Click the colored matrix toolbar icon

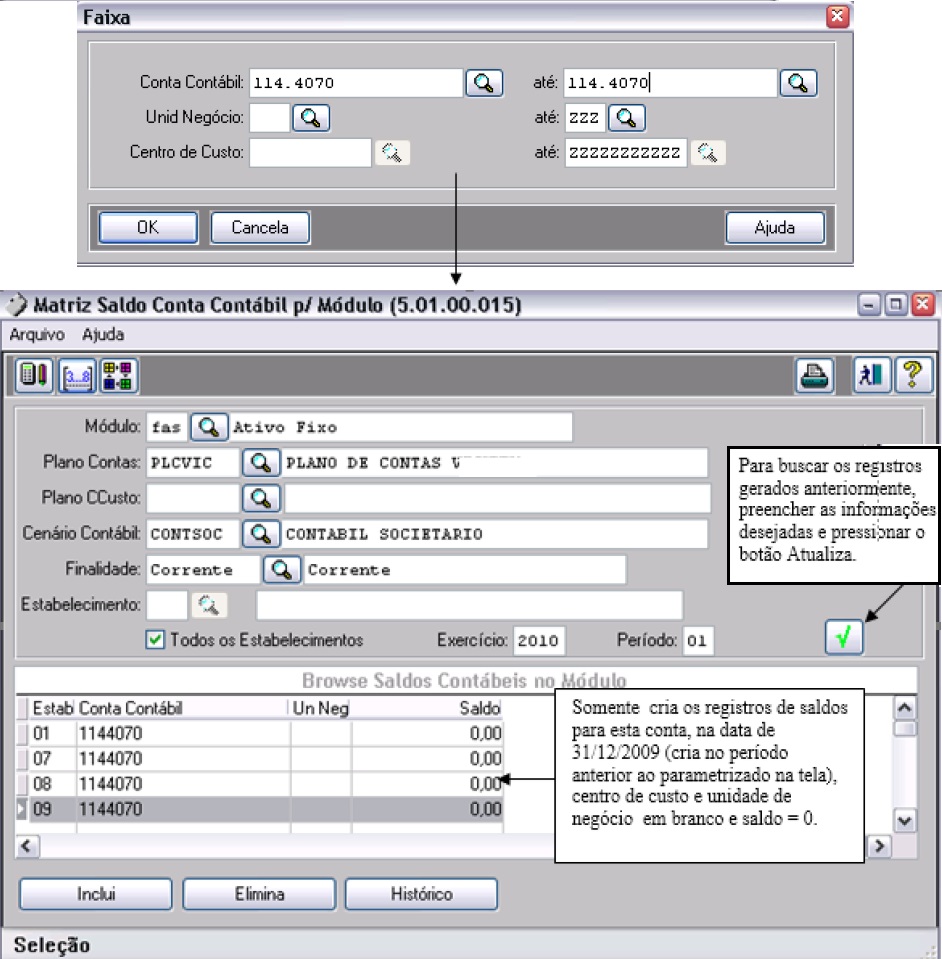click(x=118, y=375)
